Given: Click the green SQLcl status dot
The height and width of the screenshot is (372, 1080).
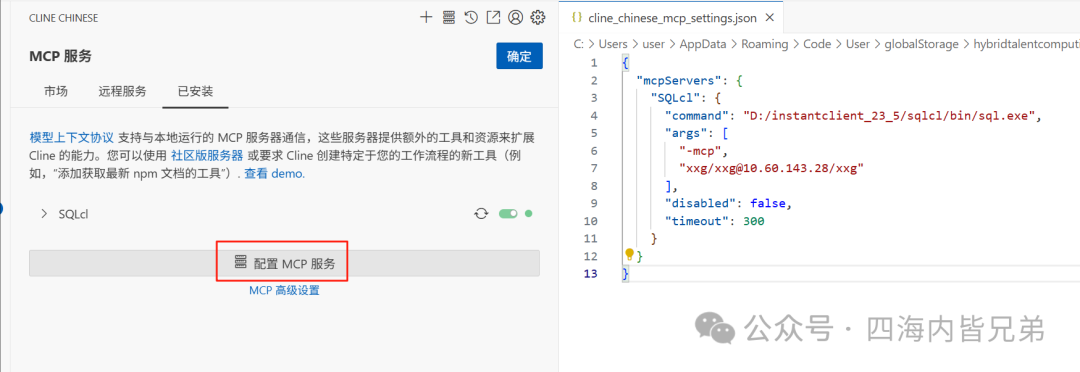Looking at the screenshot, I should [x=529, y=214].
